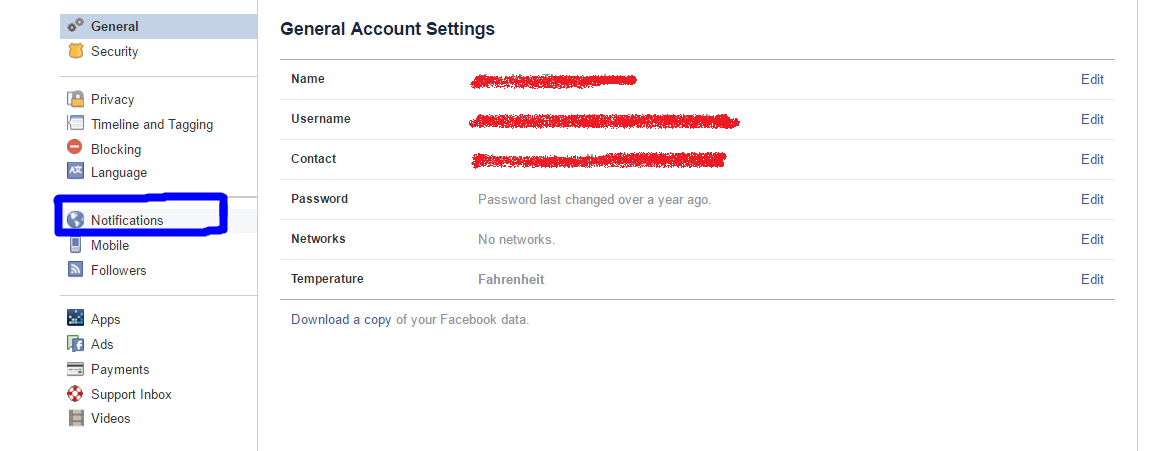Click the Privacy padlock icon
Viewport: 1176px width, 451px height.
[x=76, y=99]
